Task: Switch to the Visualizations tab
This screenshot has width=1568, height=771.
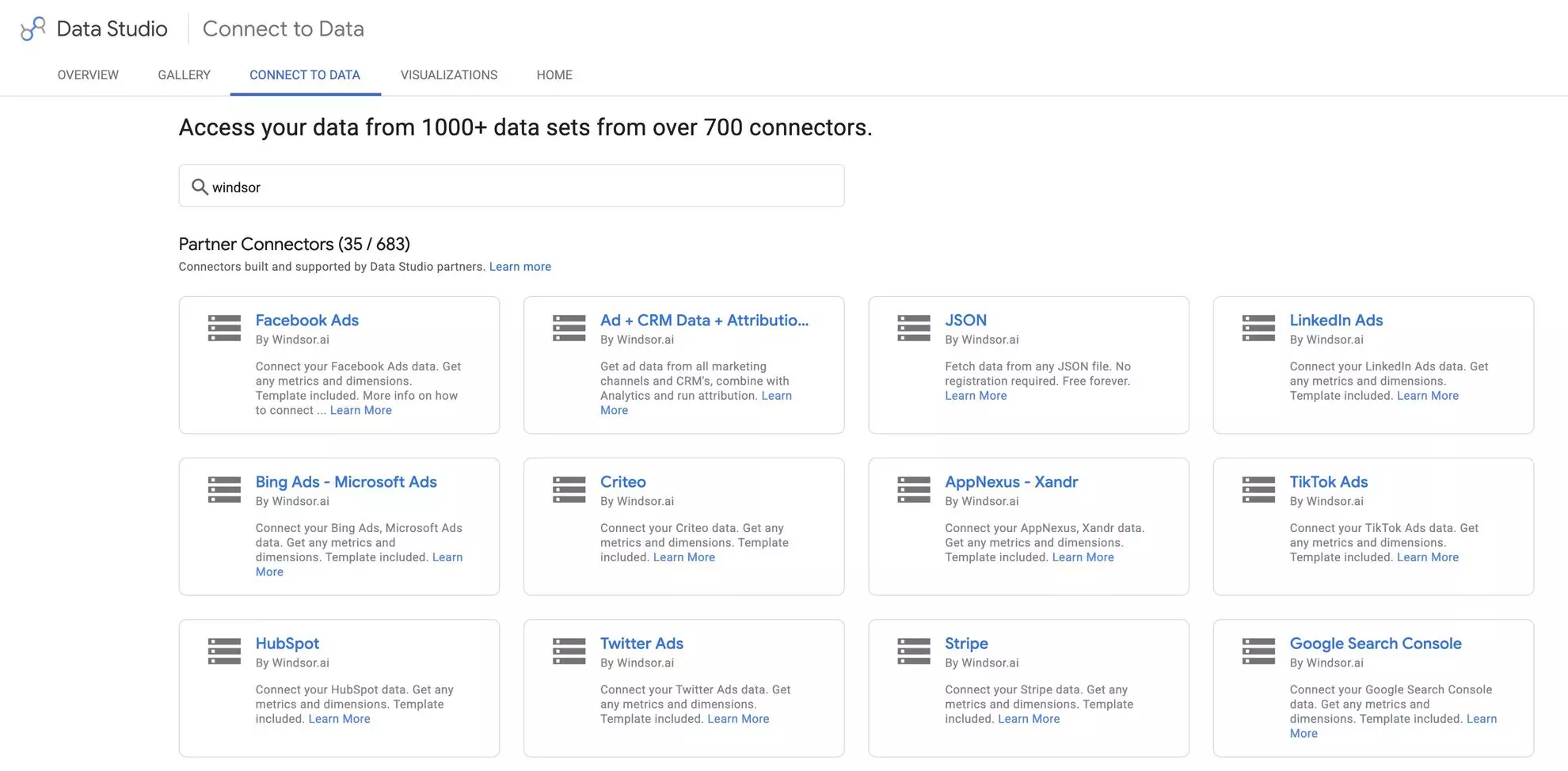Action: click(x=449, y=74)
